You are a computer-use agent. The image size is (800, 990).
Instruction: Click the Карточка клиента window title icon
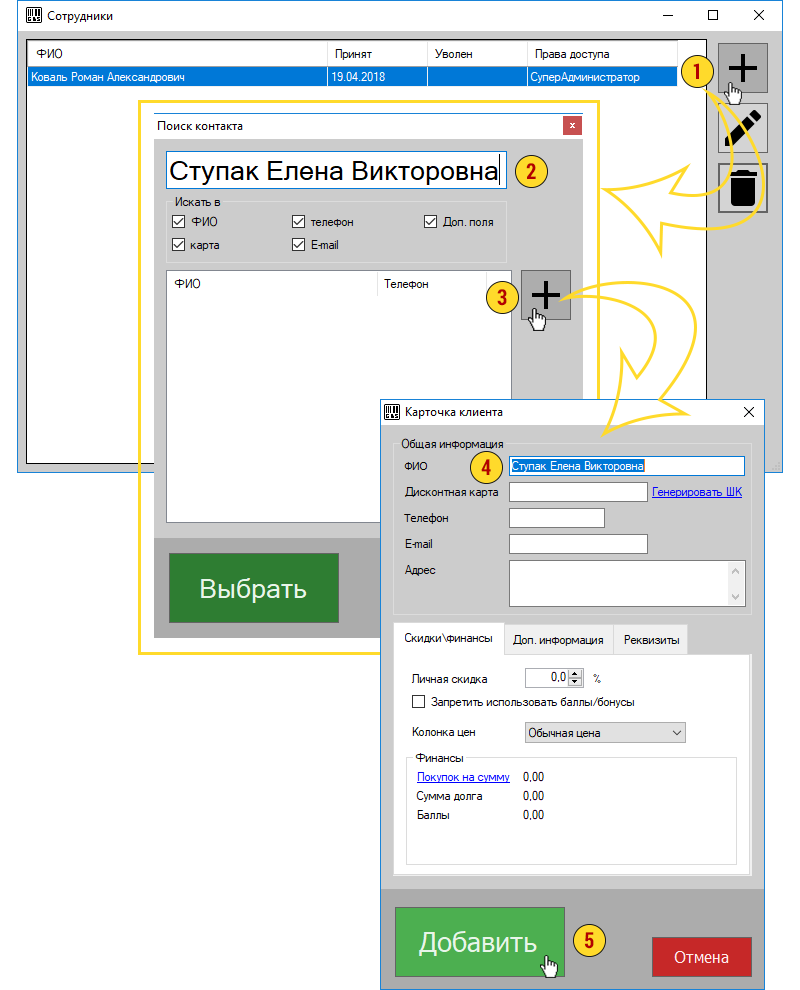(392, 412)
